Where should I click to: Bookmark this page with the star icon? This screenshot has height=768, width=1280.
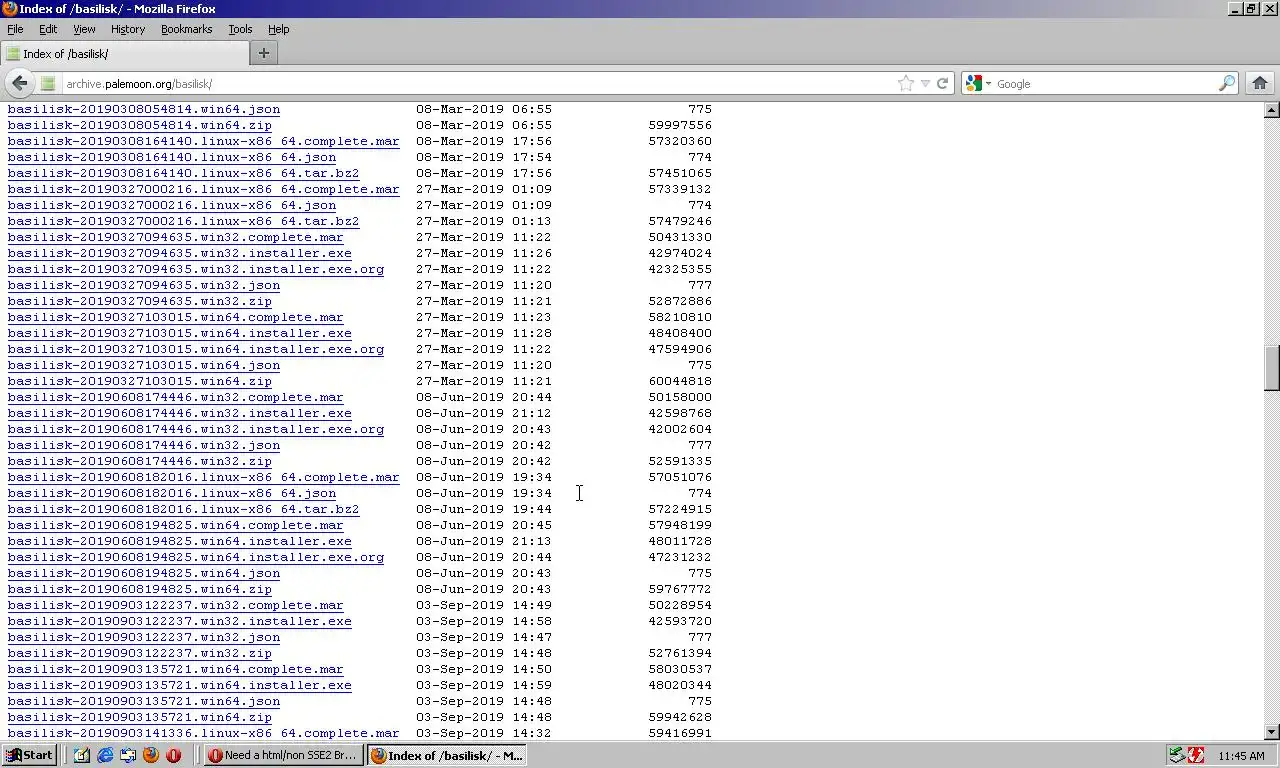pos(906,84)
